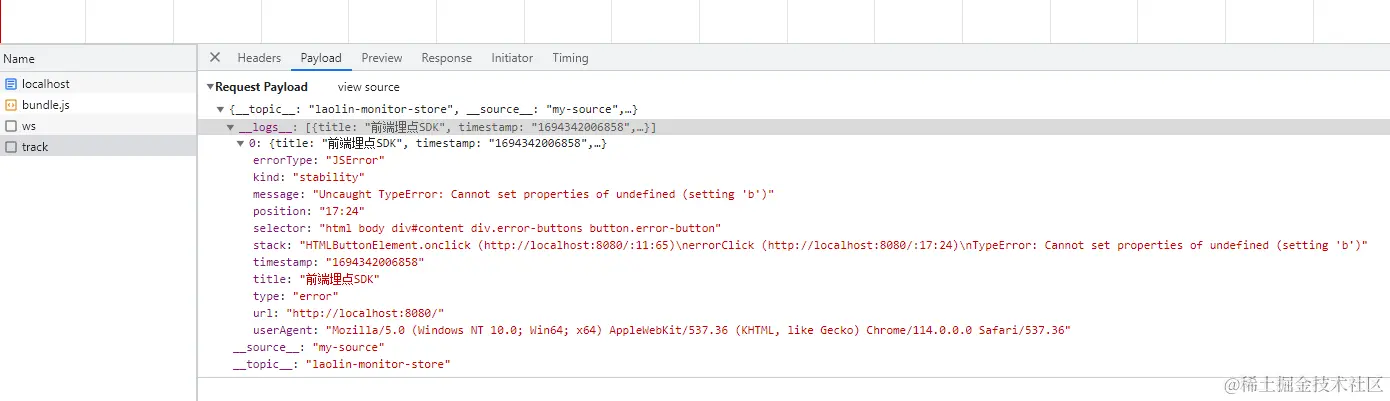Collapse the __logs__ array arrow
Viewport: 1390px width, 401px height.
click(x=230, y=127)
